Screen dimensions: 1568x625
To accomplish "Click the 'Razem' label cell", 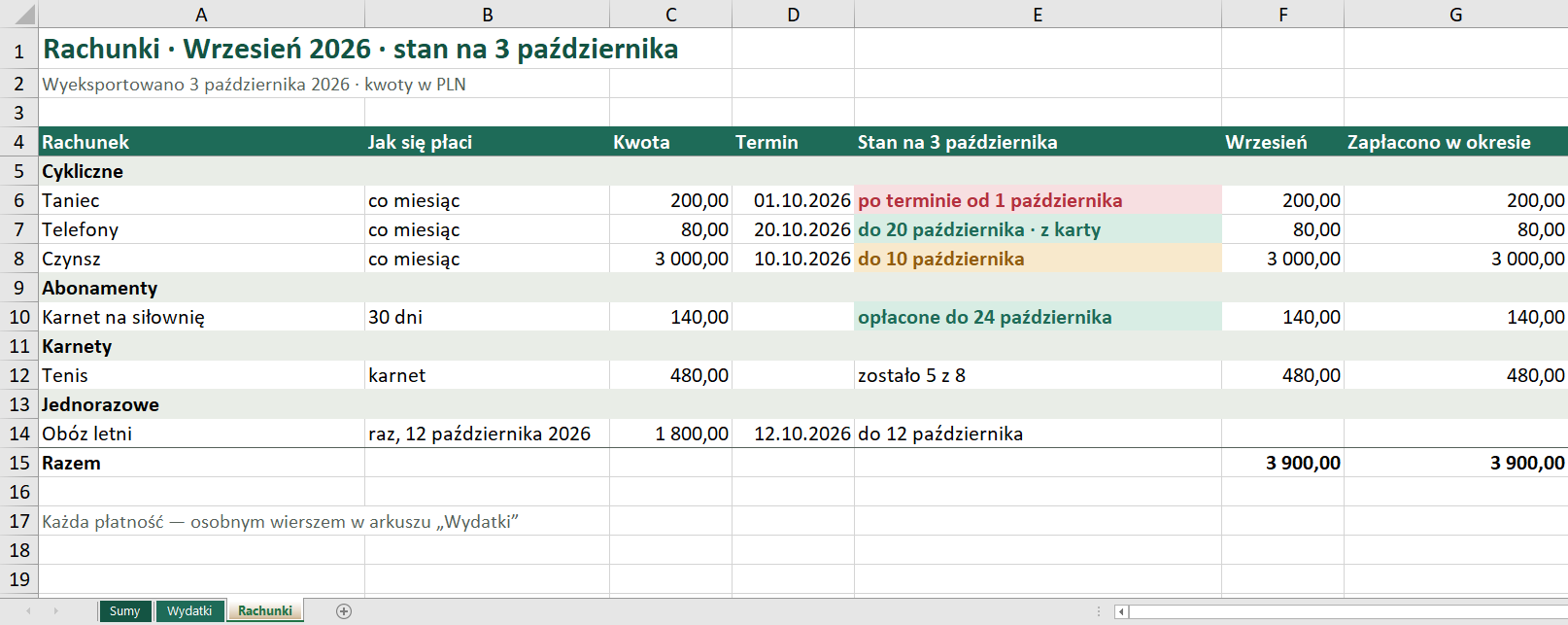I will (201, 463).
